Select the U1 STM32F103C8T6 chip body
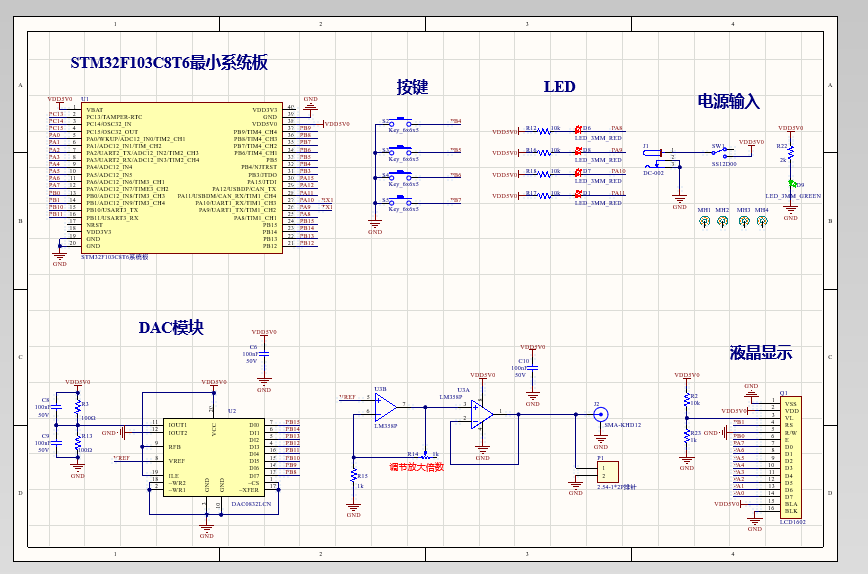The width and height of the screenshot is (868, 574). pyautogui.click(x=182, y=178)
